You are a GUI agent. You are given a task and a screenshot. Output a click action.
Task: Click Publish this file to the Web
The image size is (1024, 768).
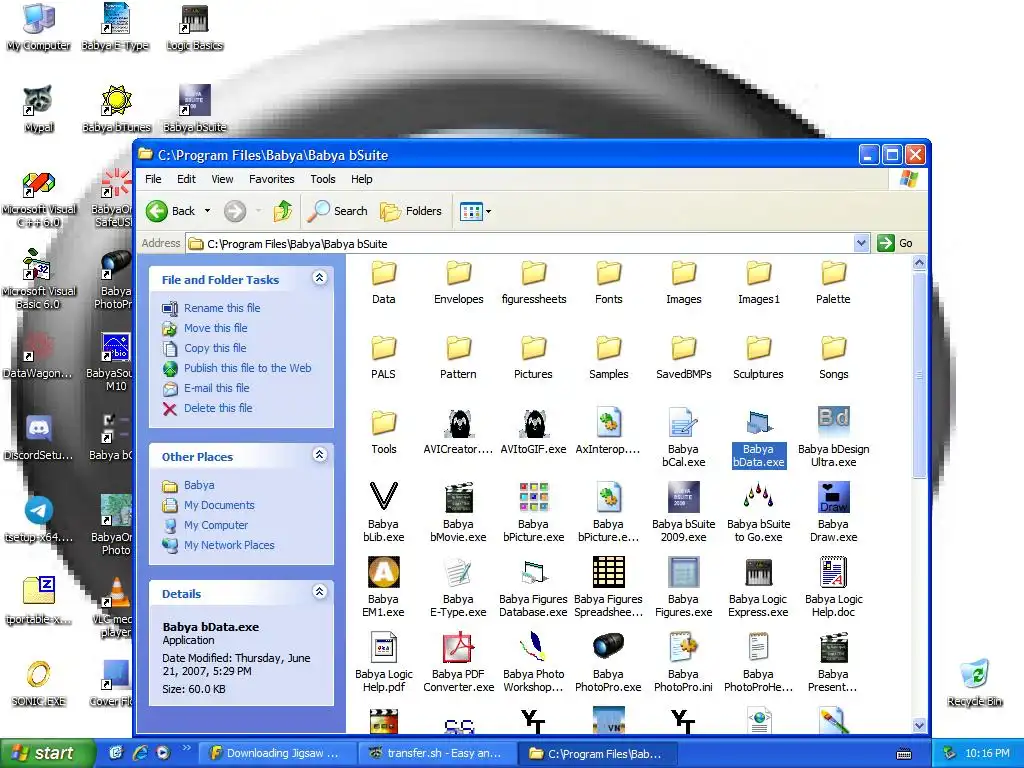[248, 368]
